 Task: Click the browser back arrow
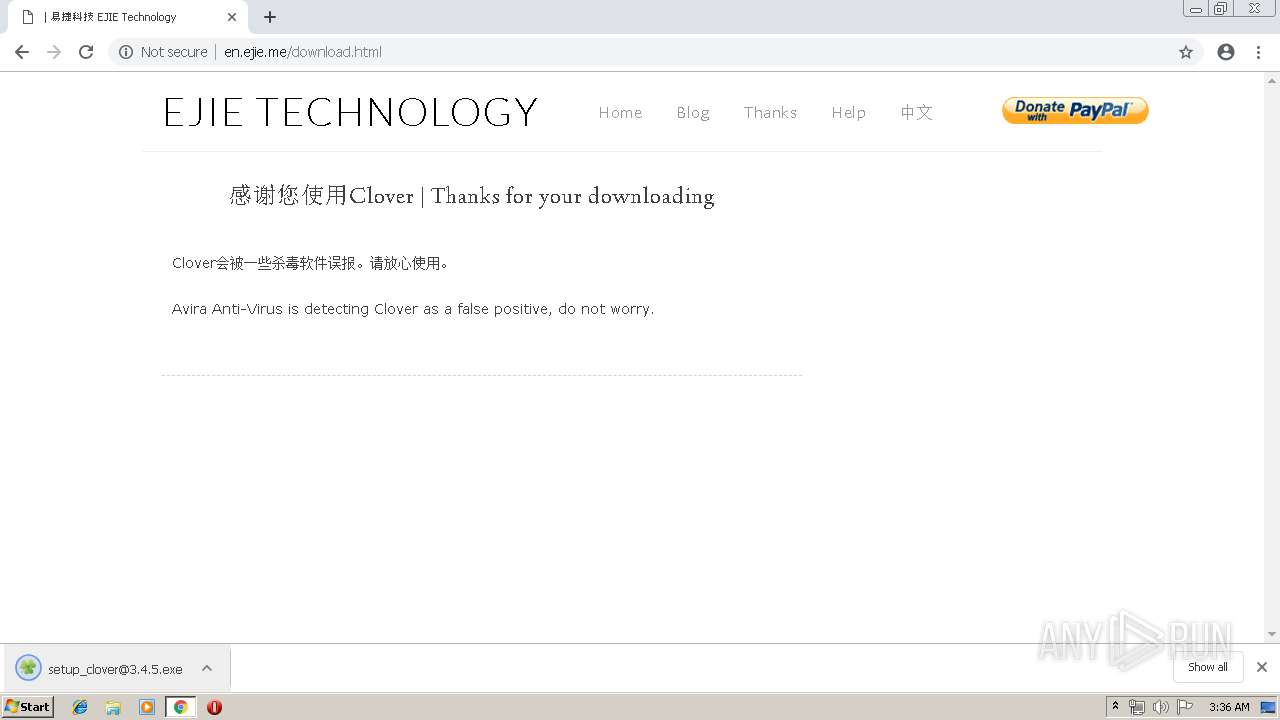tap(22, 52)
